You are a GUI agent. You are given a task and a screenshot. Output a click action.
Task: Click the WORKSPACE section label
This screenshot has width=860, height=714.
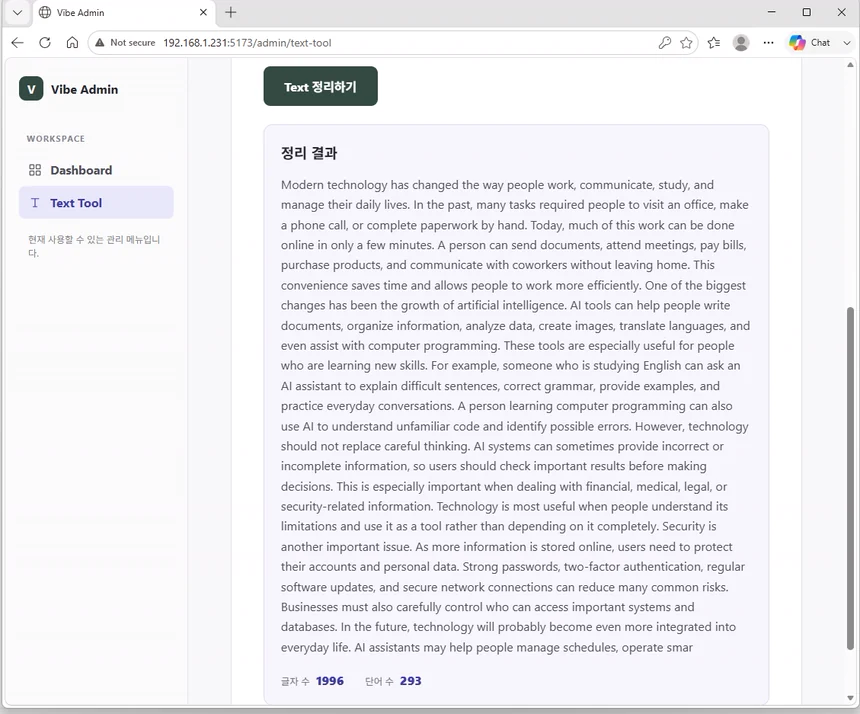56,139
